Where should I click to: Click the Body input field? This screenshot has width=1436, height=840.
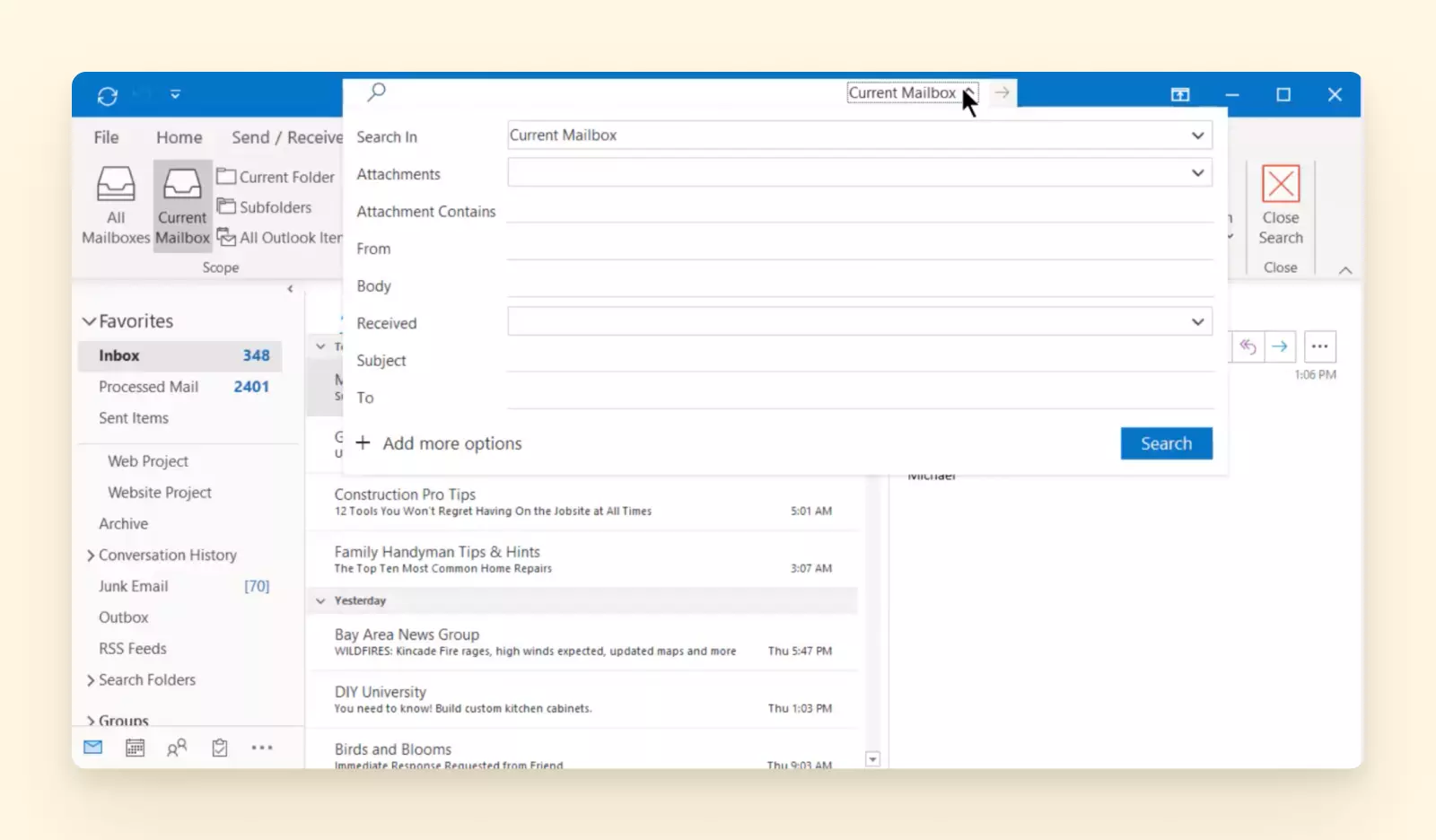click(860, 285)
